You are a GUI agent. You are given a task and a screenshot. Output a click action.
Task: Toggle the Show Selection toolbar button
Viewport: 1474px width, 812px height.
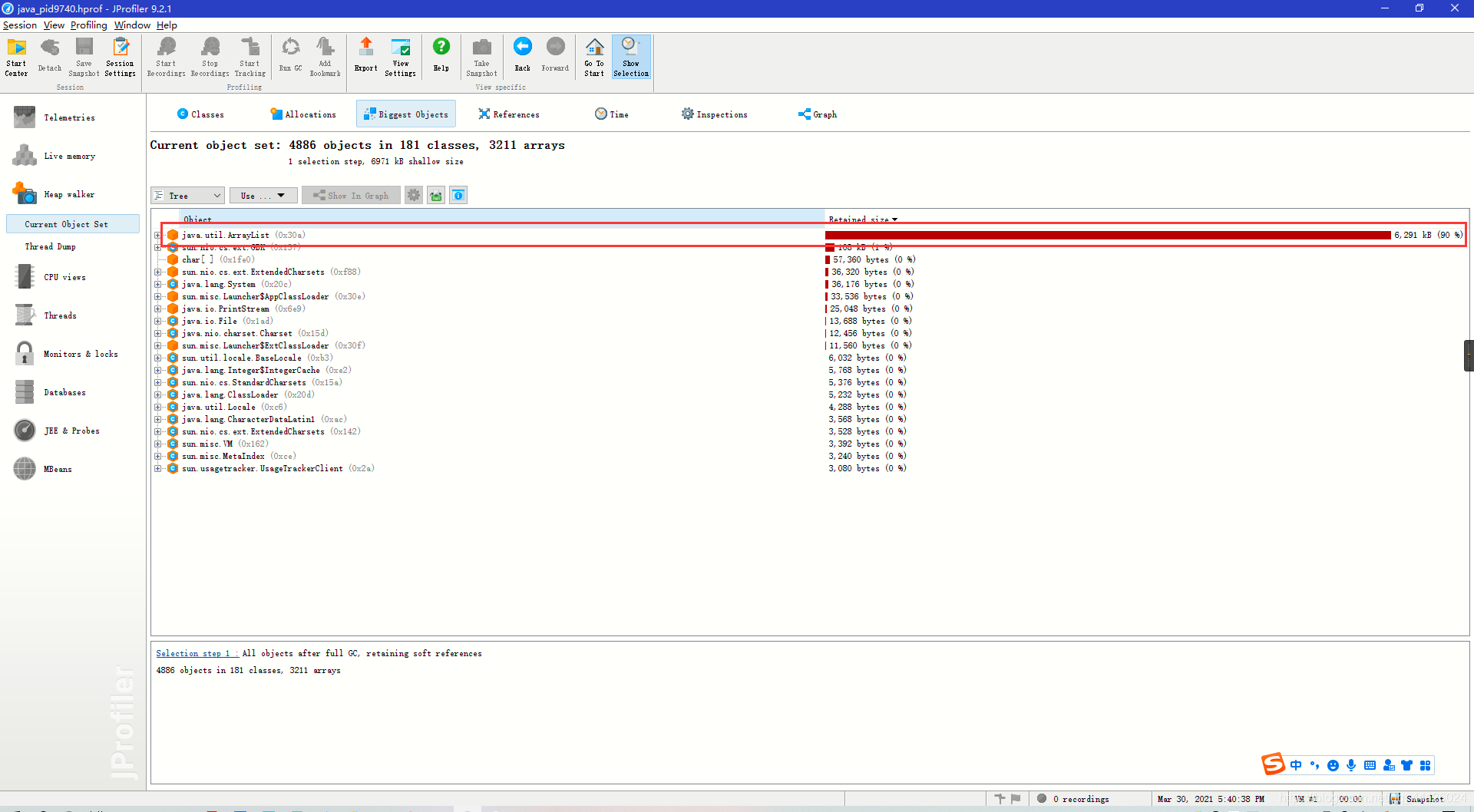click(631, 57)
